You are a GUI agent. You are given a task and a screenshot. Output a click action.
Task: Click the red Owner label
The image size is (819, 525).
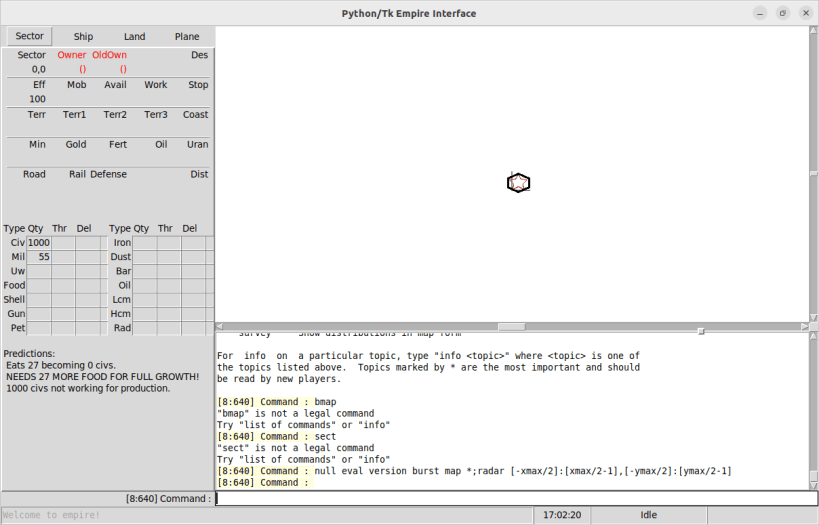point(72,55)
